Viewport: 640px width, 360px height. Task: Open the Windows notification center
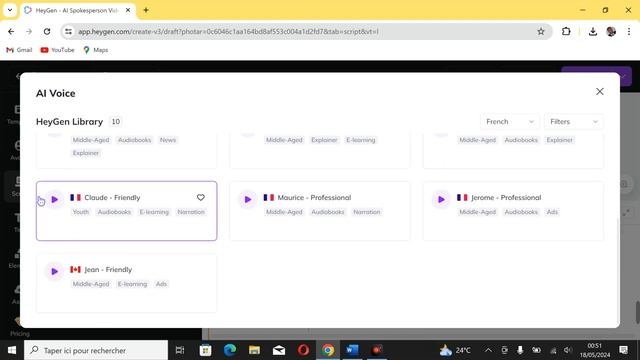point(624,350)
